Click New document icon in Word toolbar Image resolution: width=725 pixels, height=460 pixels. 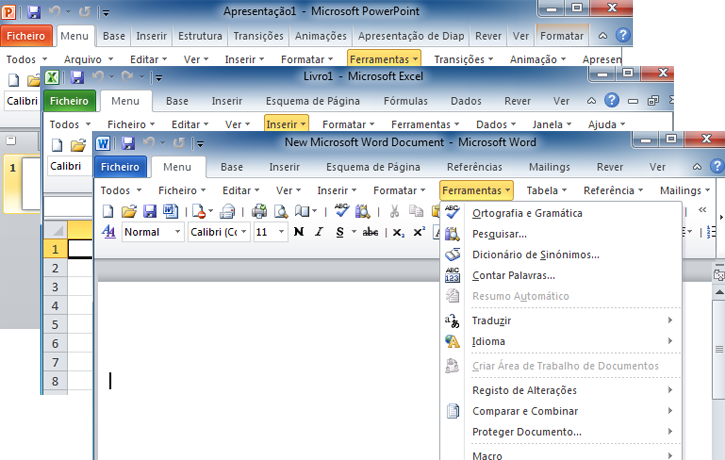(108, 212)
